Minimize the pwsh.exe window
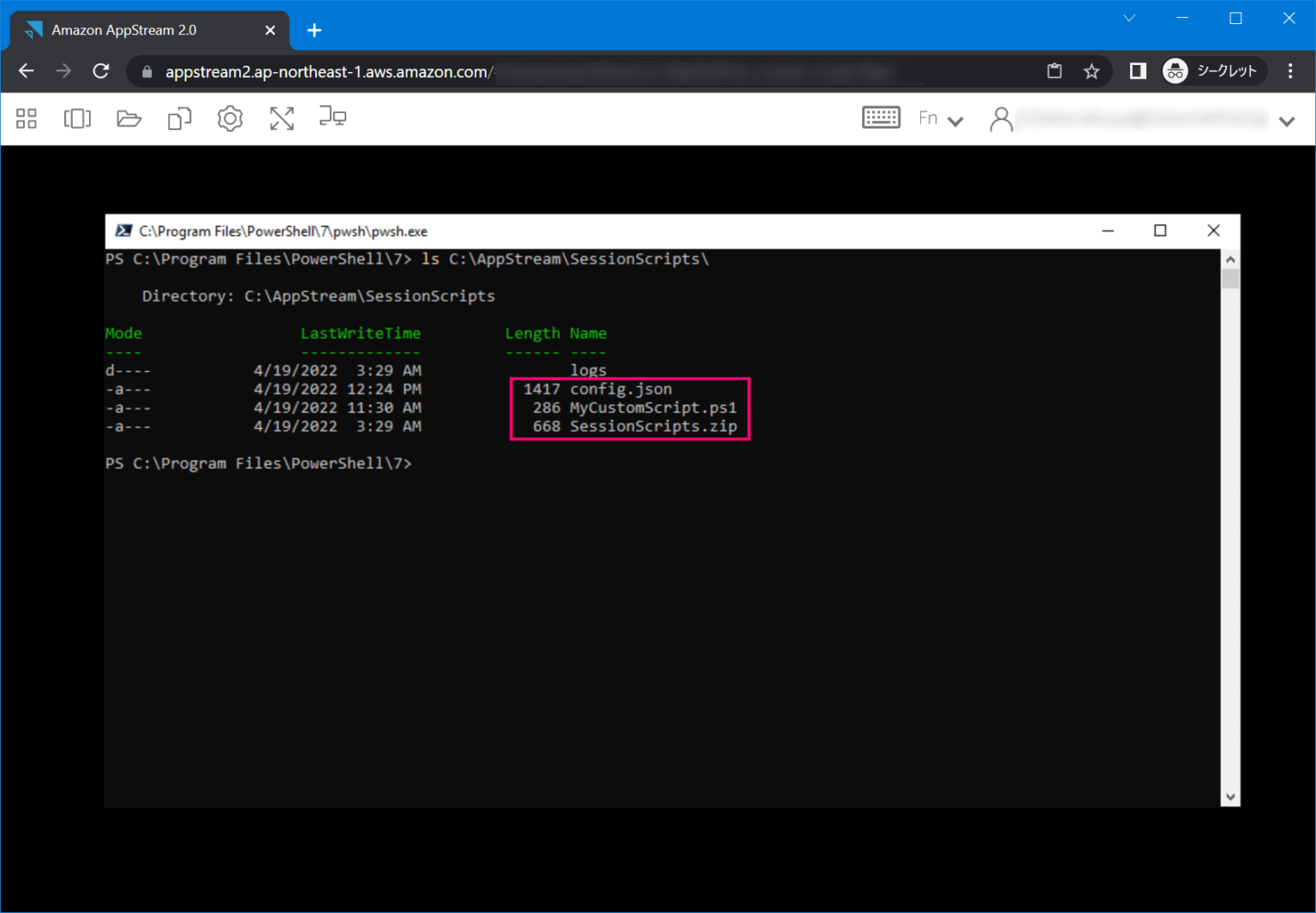Image resolution: width=1316 pixels, height=913 pixels. tap(1108, 230)
